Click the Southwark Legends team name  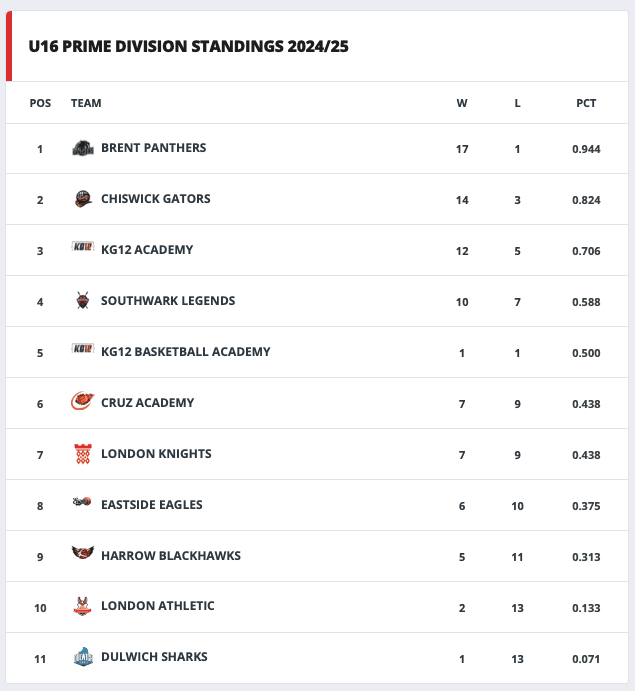pos(168,301)
